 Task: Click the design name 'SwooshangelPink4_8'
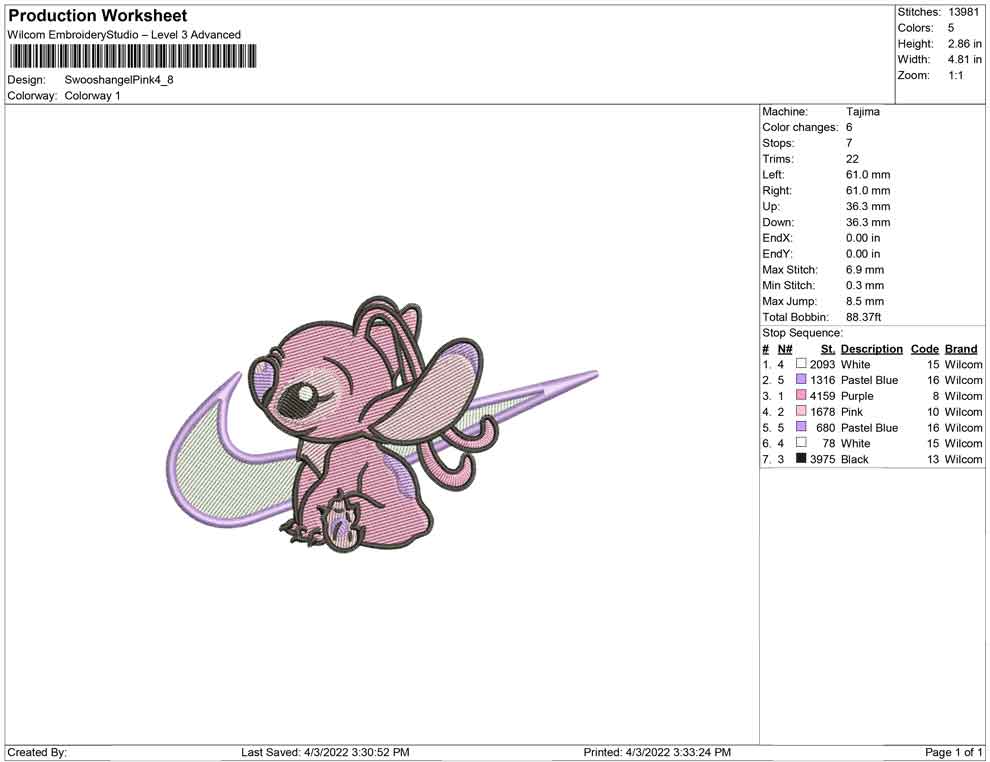coord(119,80)
